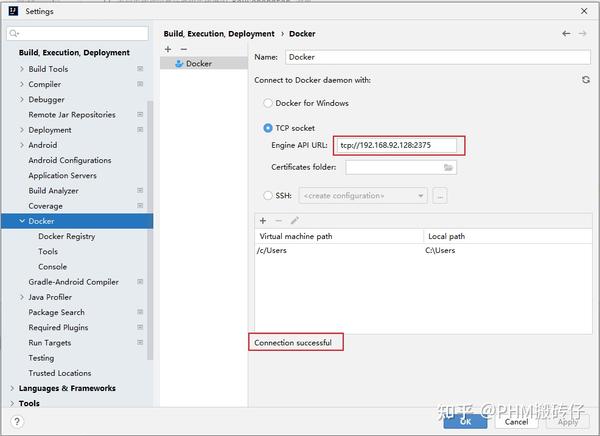Click the project-level icon beside Required Plugins
The height and width of the screenshot is (436, 600).
(140, 327)
